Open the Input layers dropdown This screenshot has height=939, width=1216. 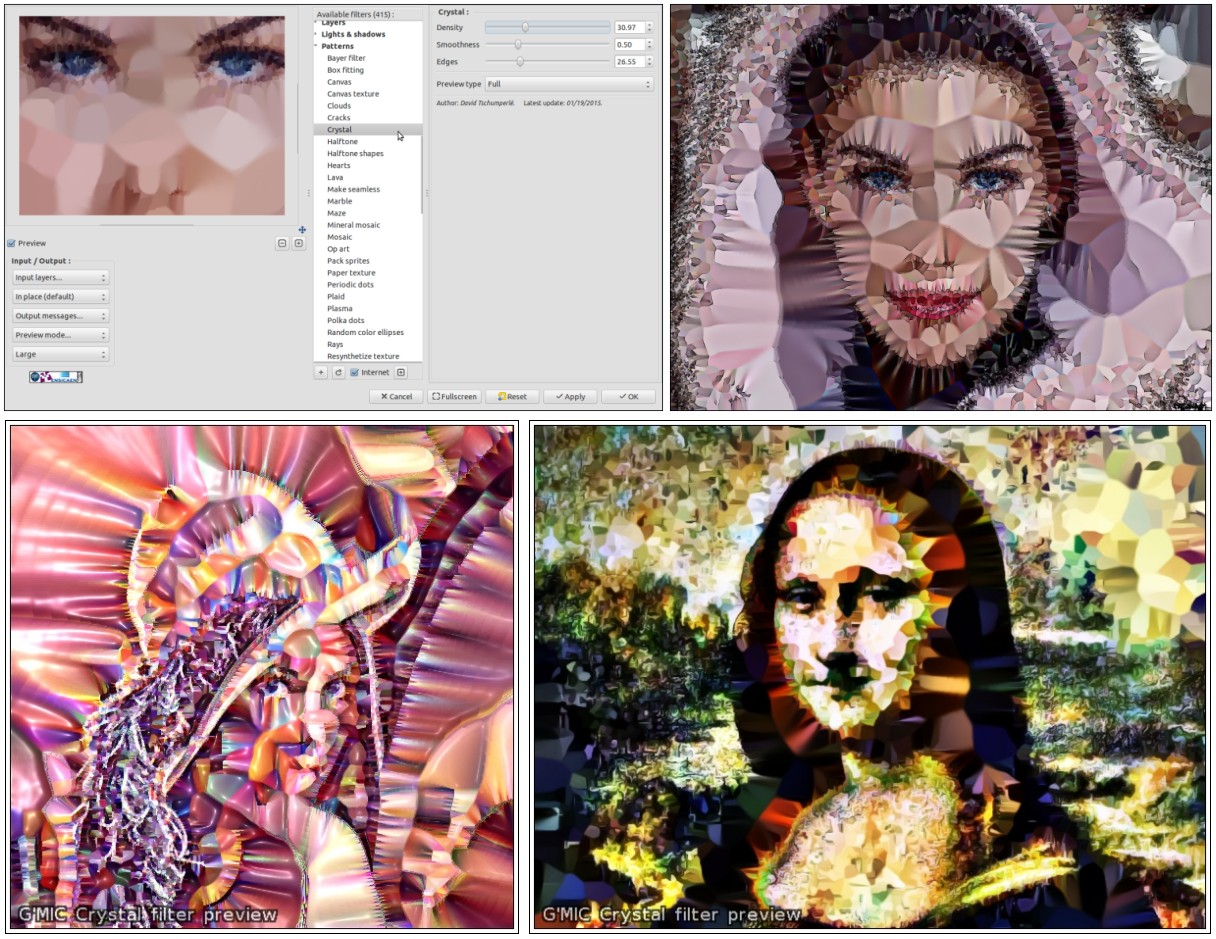pos(61,277)
